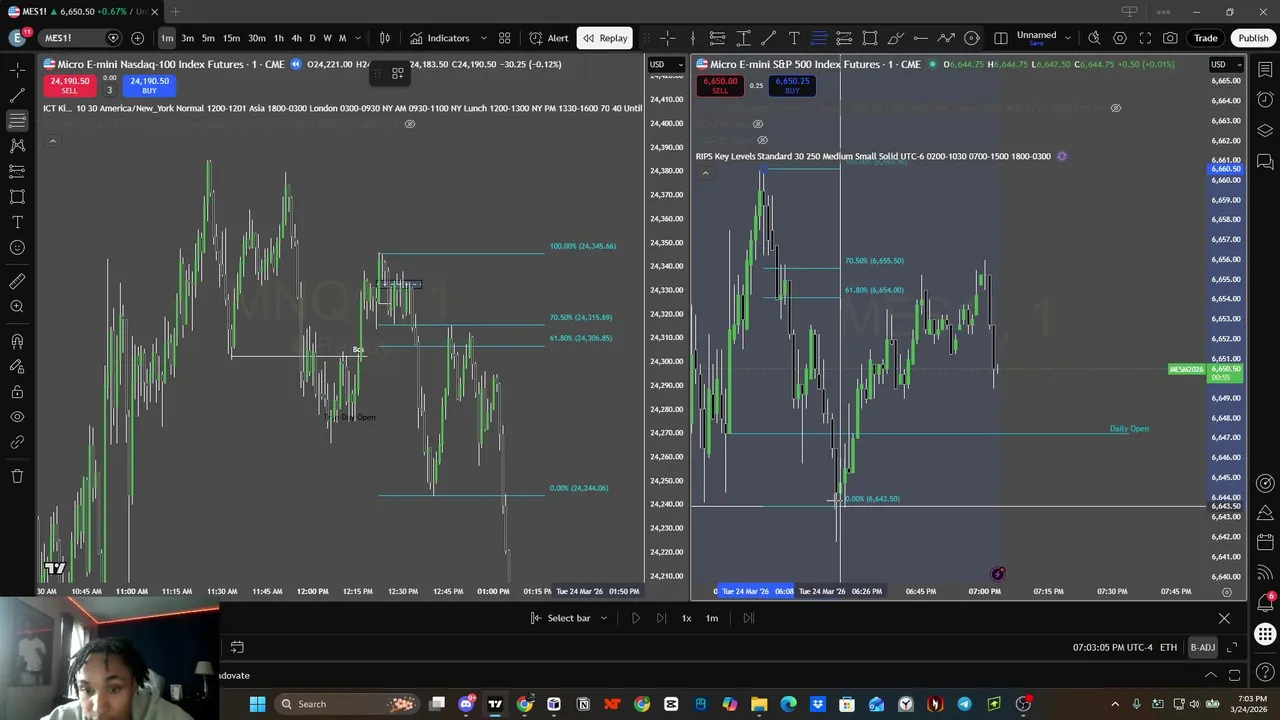Toggle lock all drawings
1280x720 pixels.
click(17, 392)
